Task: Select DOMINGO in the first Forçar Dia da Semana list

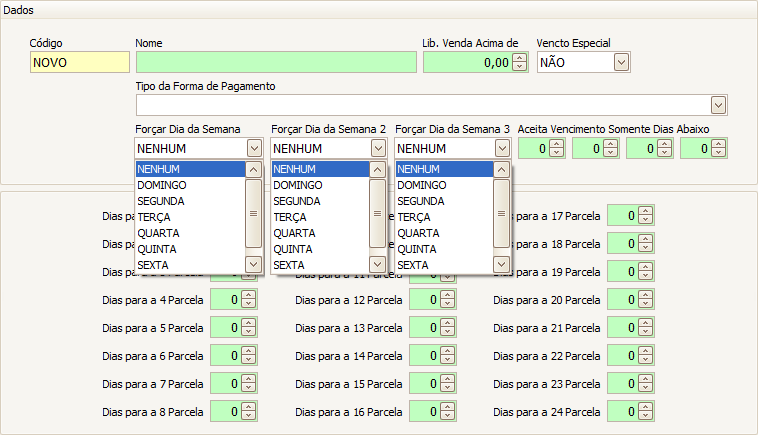Action: pos(190,185)
